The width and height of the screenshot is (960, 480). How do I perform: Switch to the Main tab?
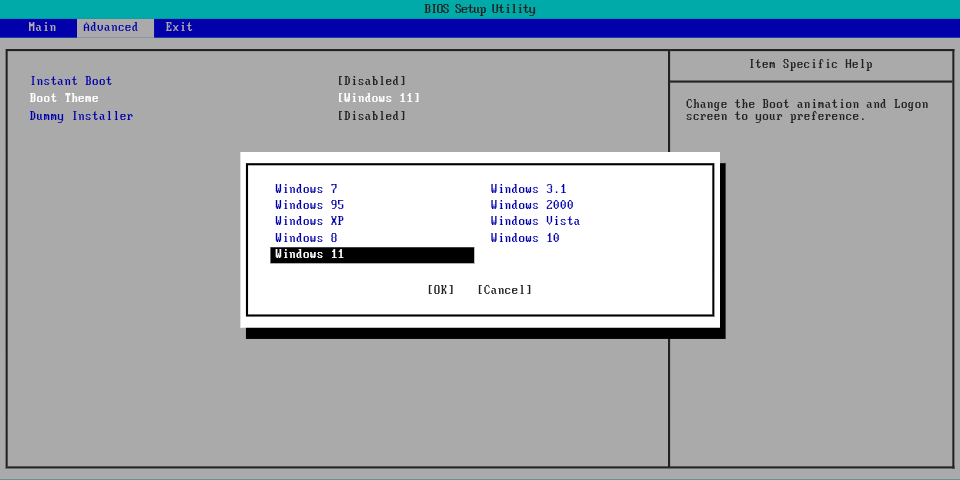42,28
